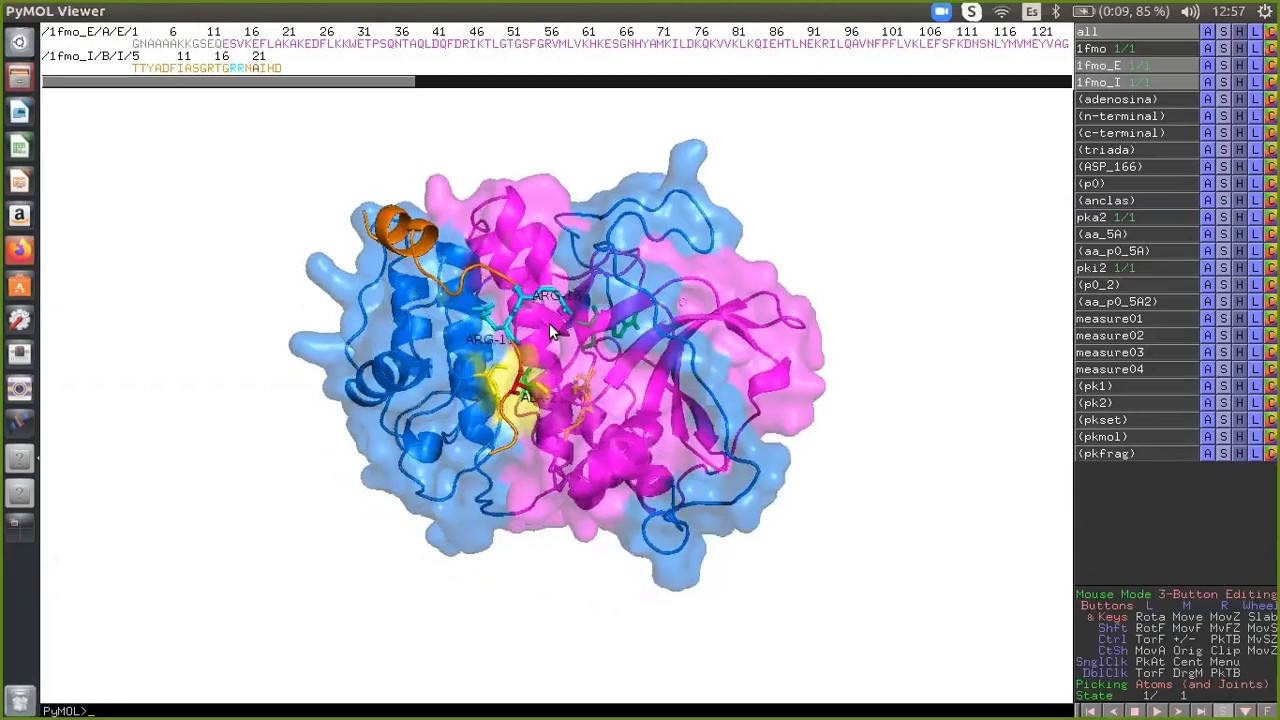Viewport: 1280px width, 720px height.
Task: Toggle (n-terminal) selection
Action: tap(1137, 116)
